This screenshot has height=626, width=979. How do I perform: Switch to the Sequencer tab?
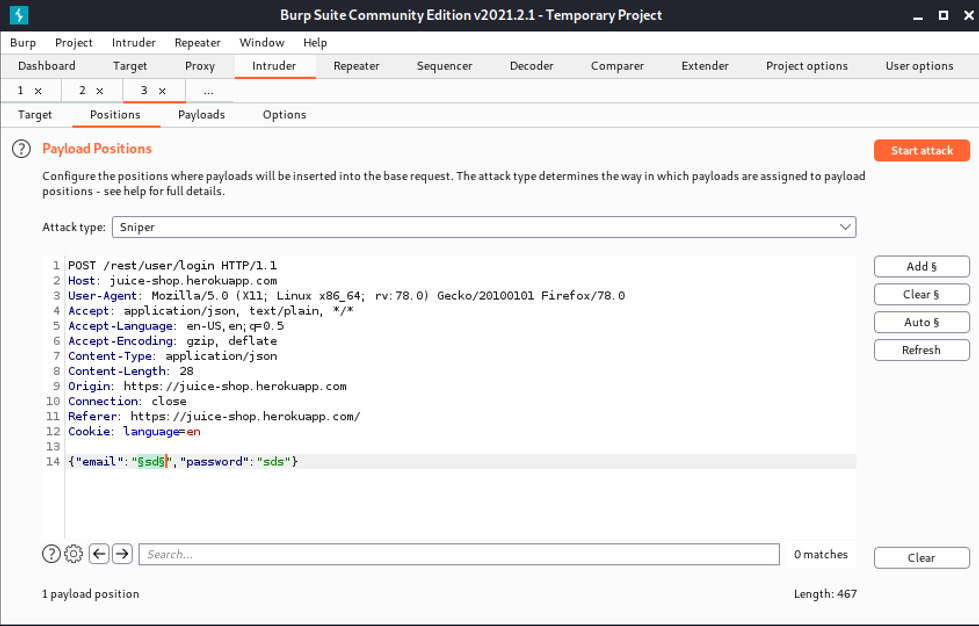pyautogui.click(x=445, y=66)
